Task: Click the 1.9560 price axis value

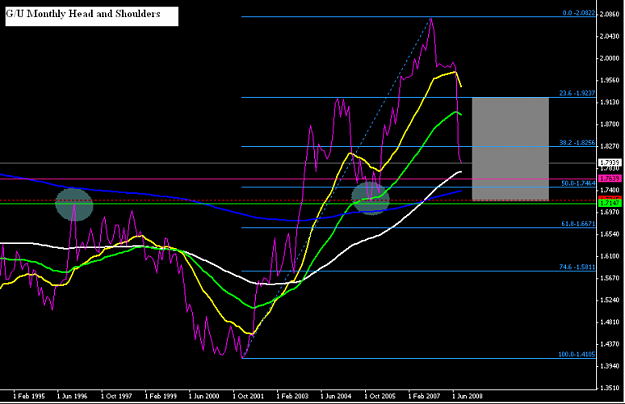Action: click(609, 80)
